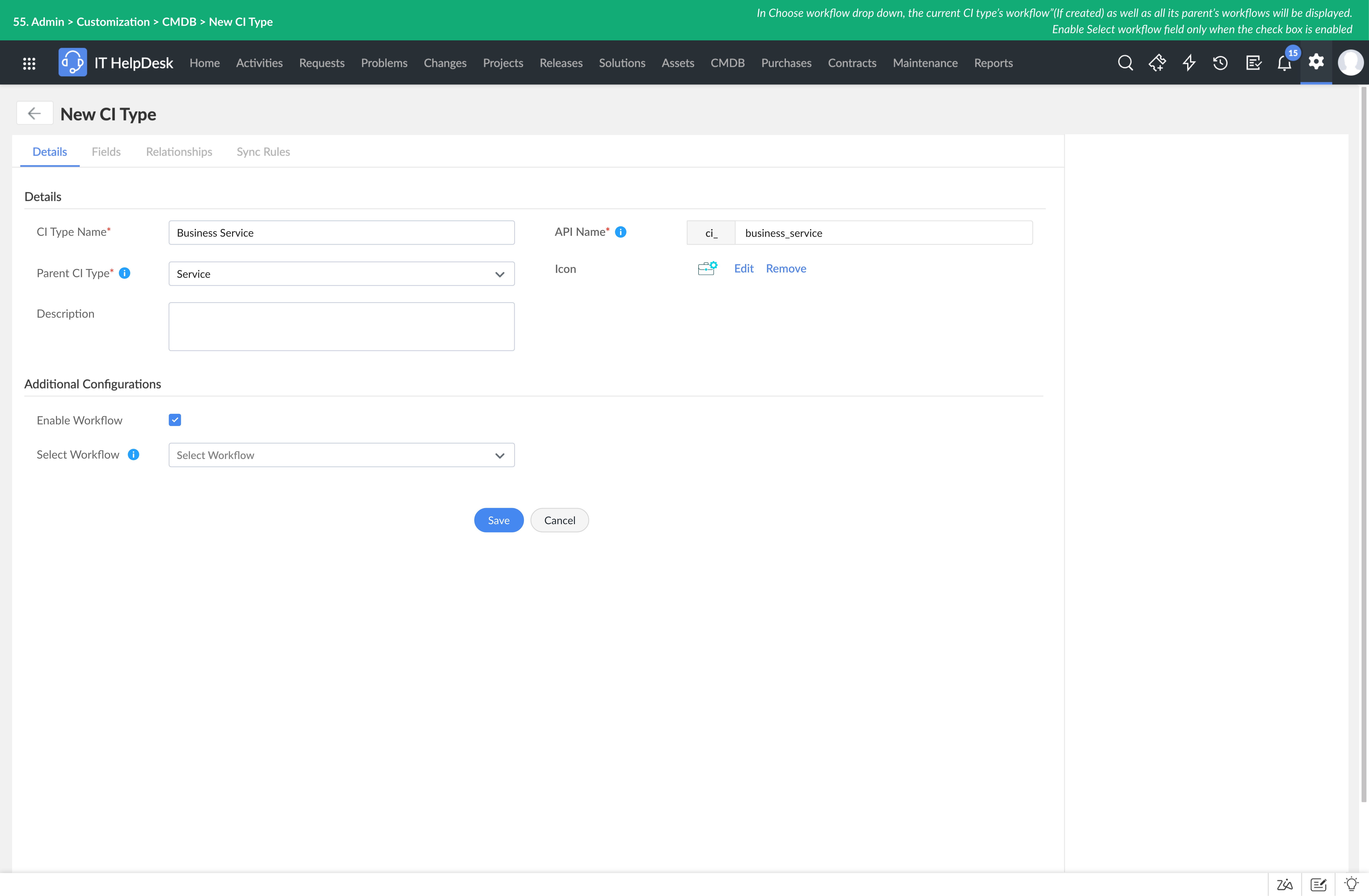
Task: Open quick actions lightning bolt icon
Action: [1189, 63]
